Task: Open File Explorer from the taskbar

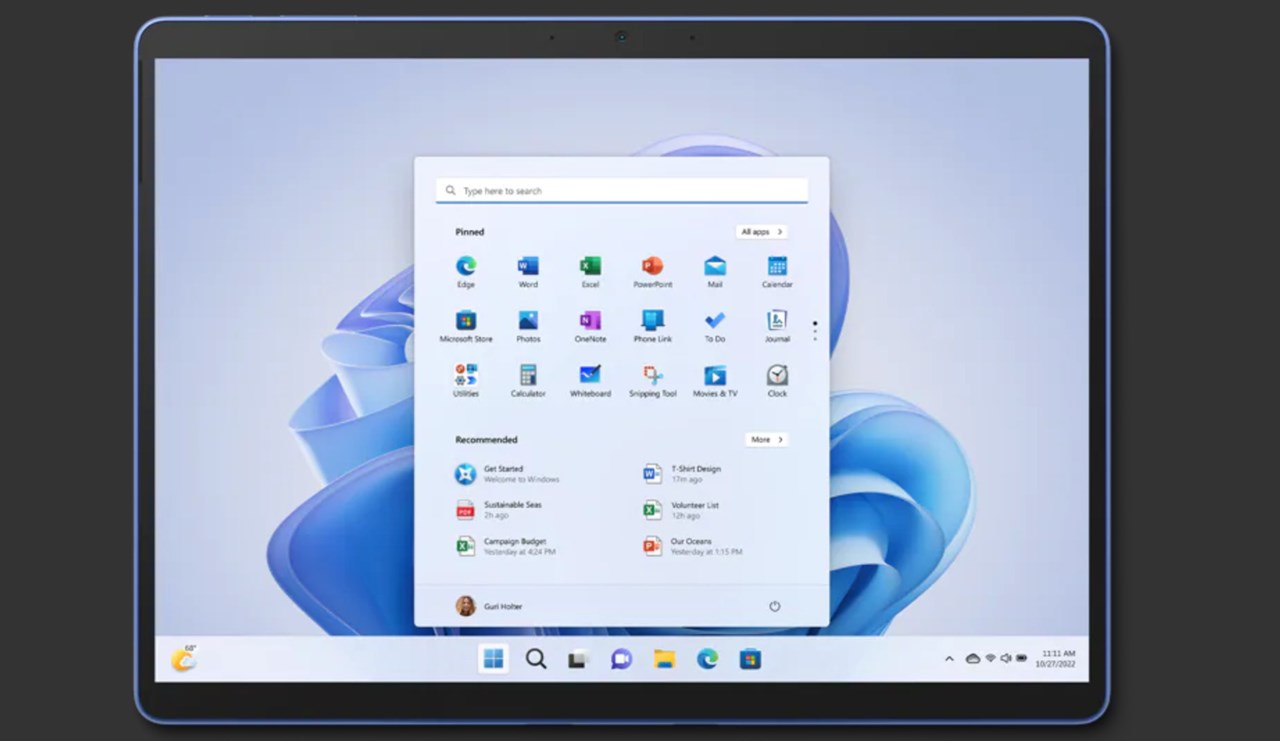Action: coord(663,659)
